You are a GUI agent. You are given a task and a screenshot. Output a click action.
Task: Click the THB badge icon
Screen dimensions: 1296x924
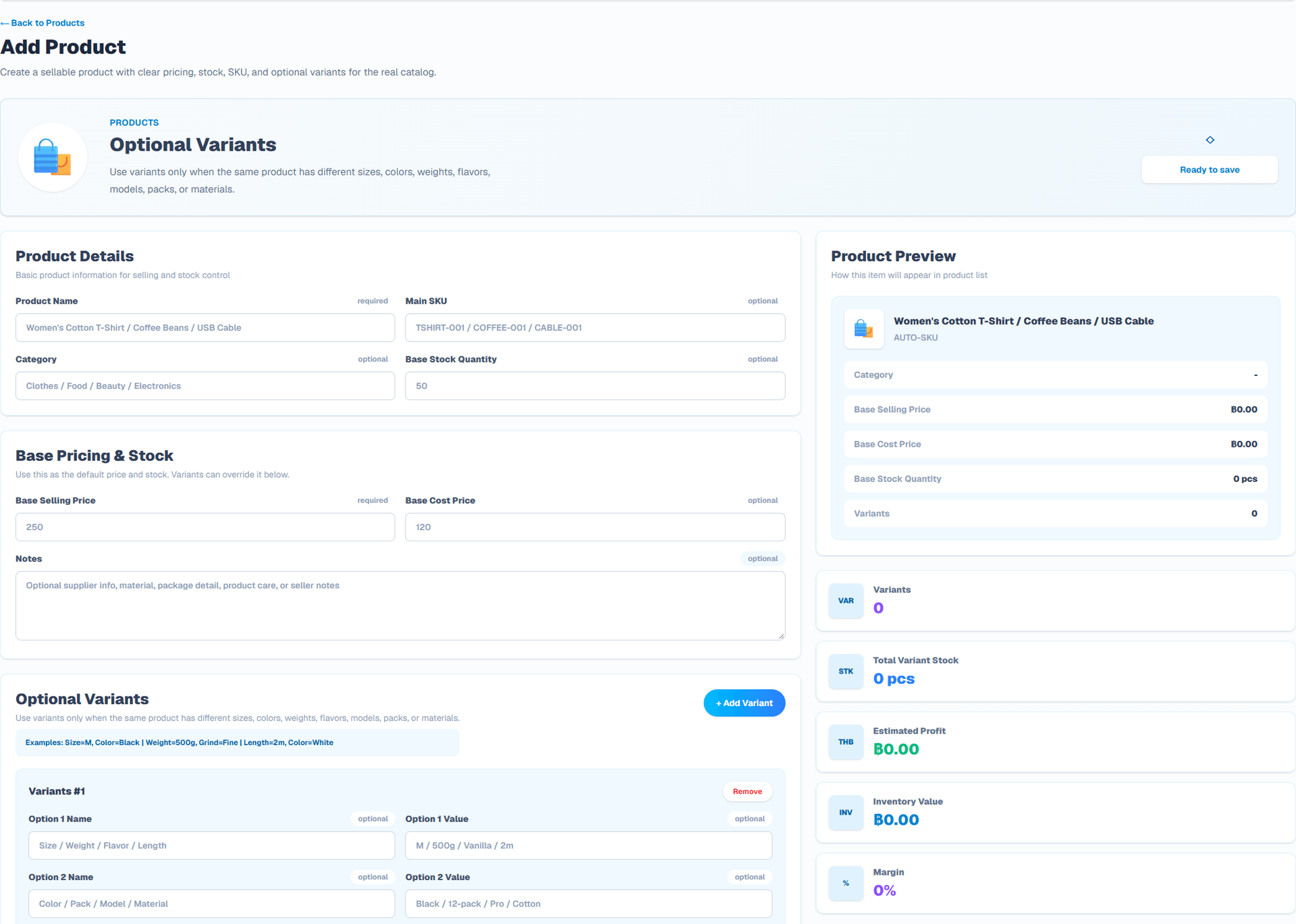[846, 742]
